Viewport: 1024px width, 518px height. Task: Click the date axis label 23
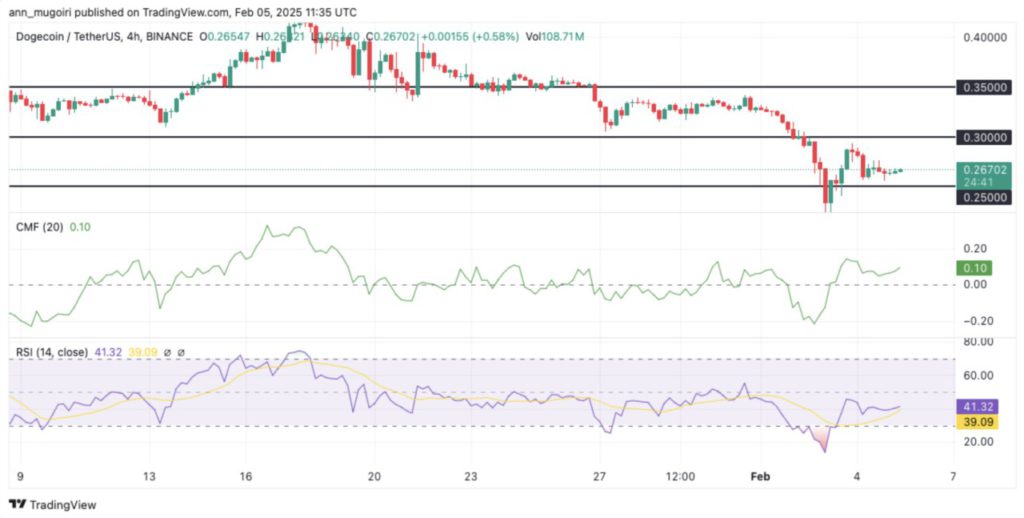(472, 477)
